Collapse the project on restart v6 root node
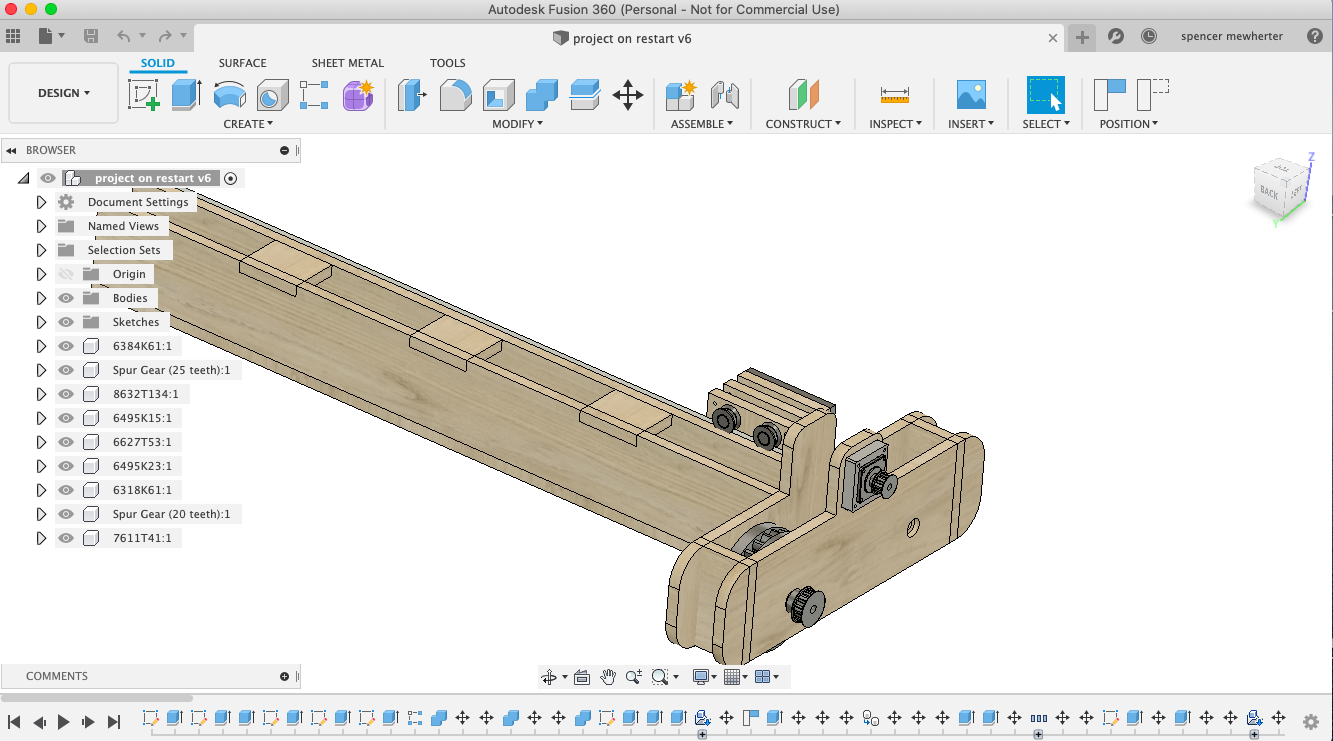 click(23, 178)
